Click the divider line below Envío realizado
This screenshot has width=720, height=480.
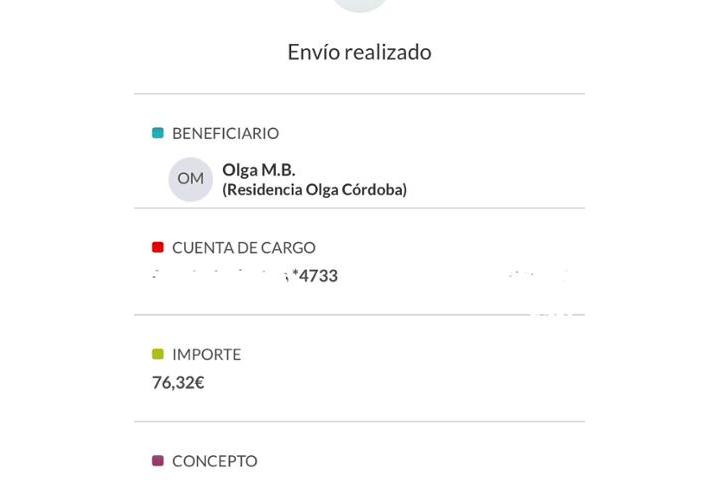[x=360, y=94]
